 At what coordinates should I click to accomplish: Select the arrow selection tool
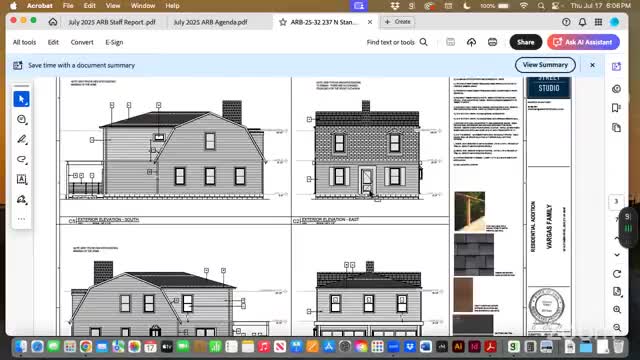tap(21, 99)
